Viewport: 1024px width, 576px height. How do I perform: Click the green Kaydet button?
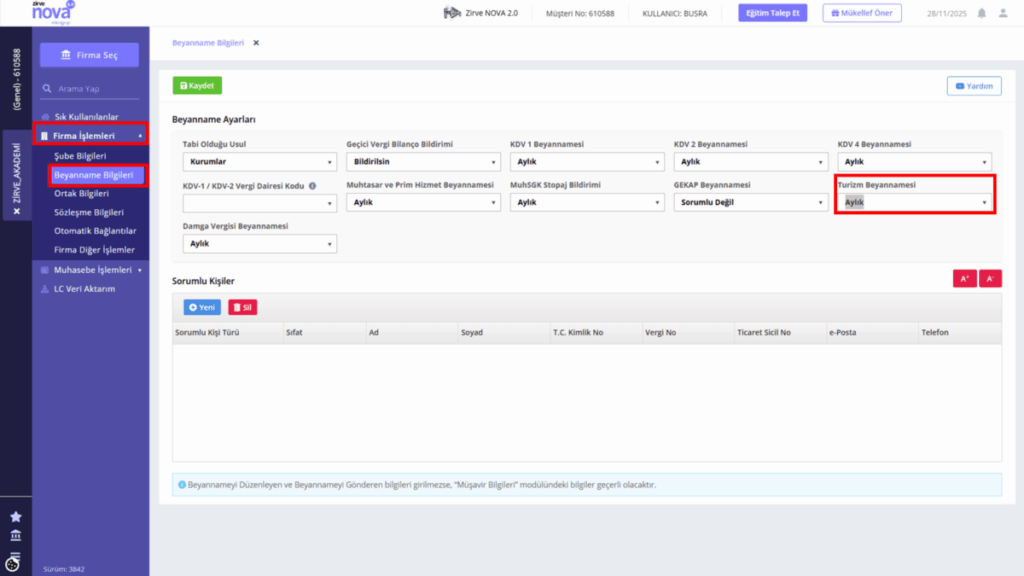pyautogui.click(x=197, y=86)
